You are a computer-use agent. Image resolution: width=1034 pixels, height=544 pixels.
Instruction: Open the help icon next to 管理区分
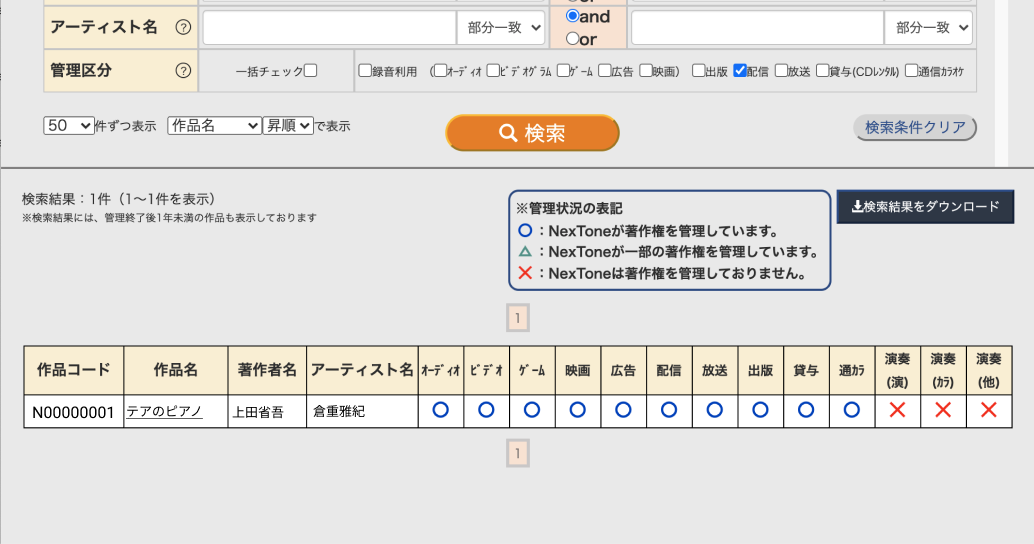(183, 71)
